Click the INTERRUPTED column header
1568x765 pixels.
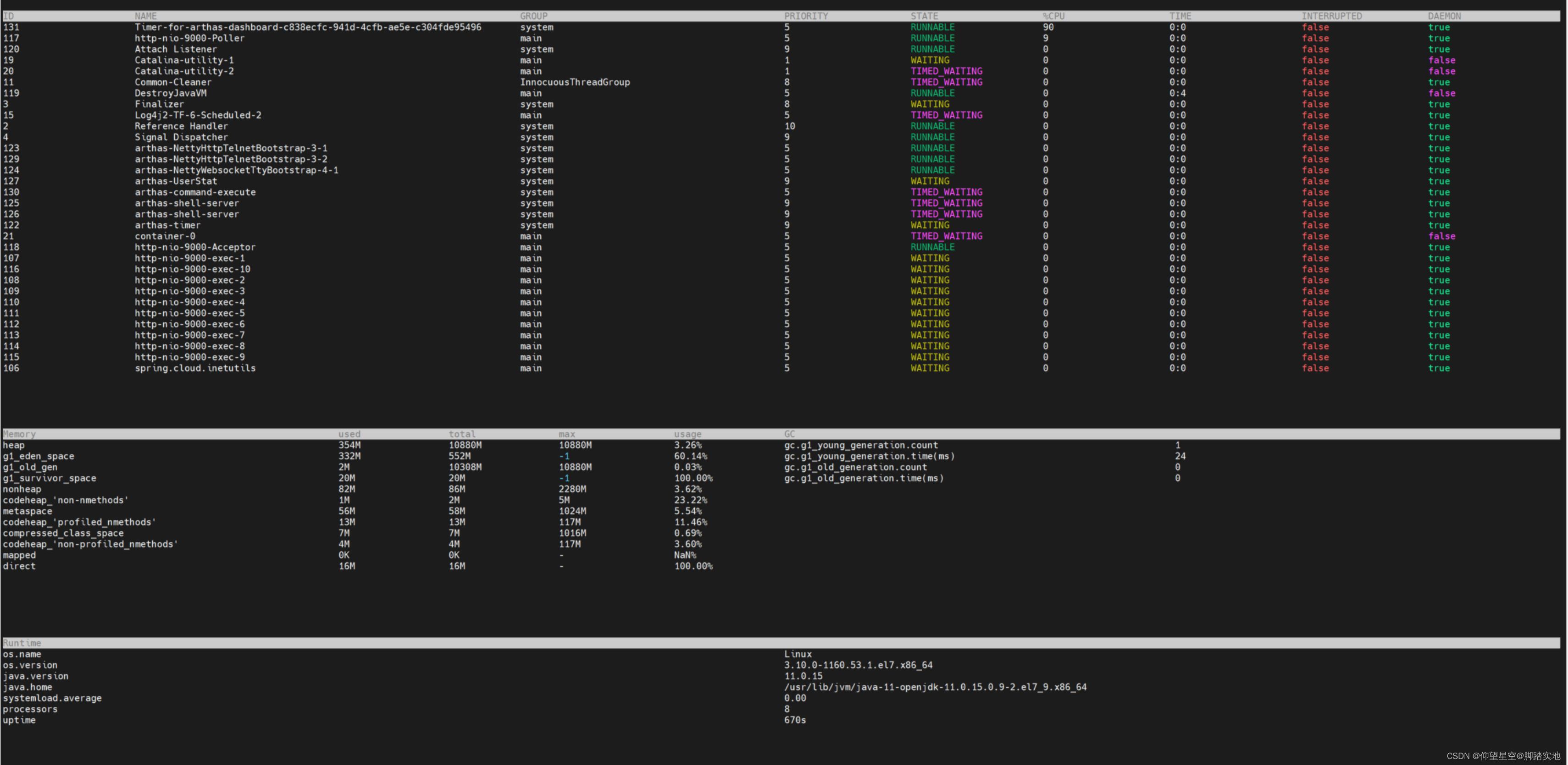coord(1332,16)
